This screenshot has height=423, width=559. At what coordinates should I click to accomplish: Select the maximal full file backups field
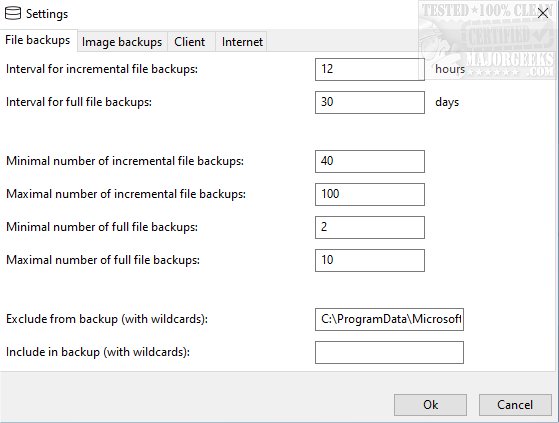[370, 260]
